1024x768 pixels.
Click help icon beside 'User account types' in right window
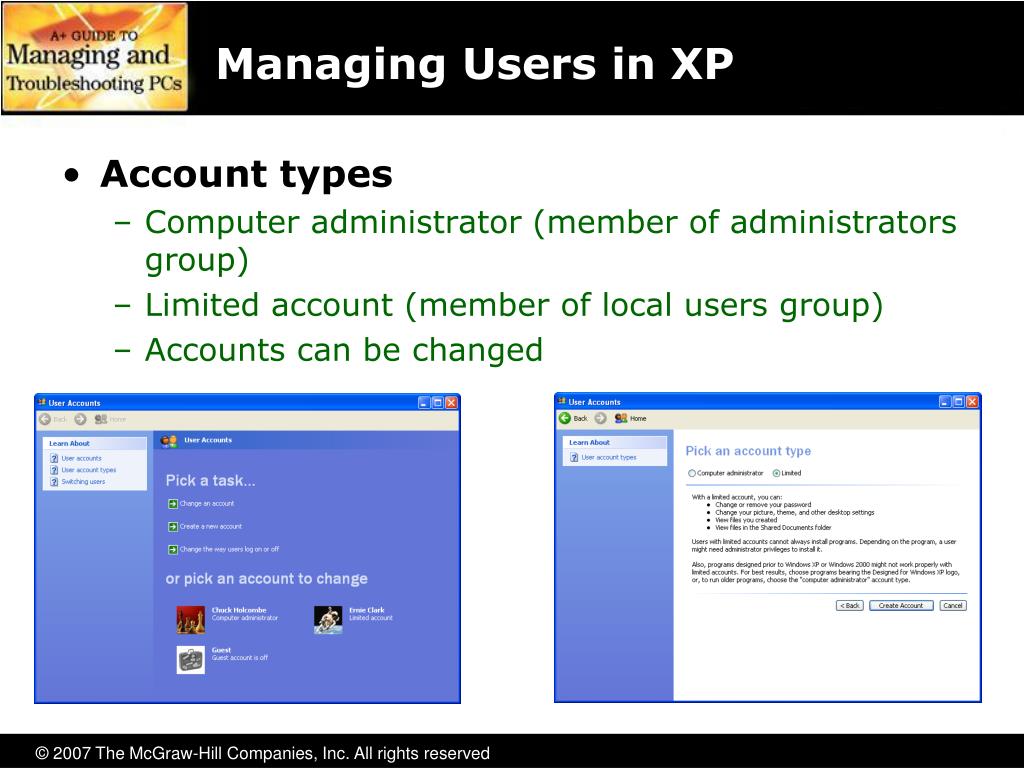pyautogui.click(x=574, y=457)
